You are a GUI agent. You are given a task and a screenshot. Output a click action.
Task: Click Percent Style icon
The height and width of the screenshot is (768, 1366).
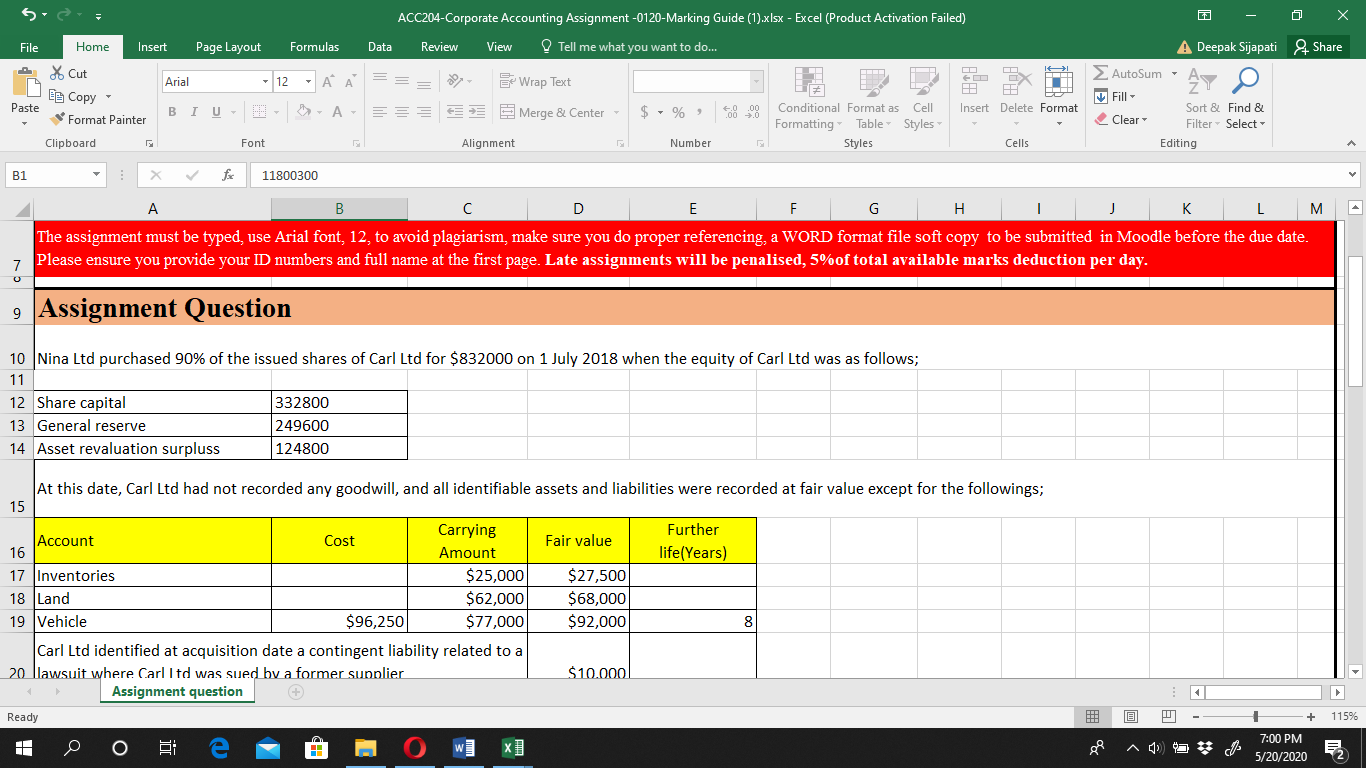click(678, 113)
